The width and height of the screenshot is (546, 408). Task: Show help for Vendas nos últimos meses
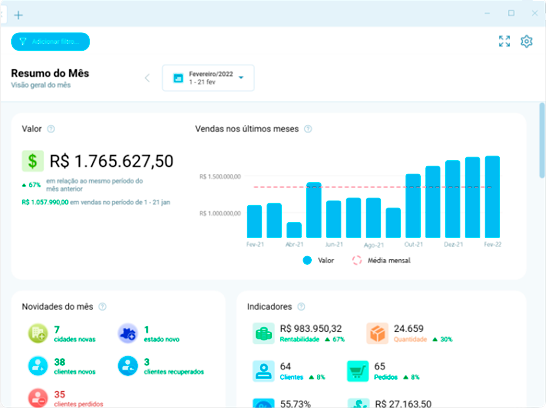tap(308, 129)
